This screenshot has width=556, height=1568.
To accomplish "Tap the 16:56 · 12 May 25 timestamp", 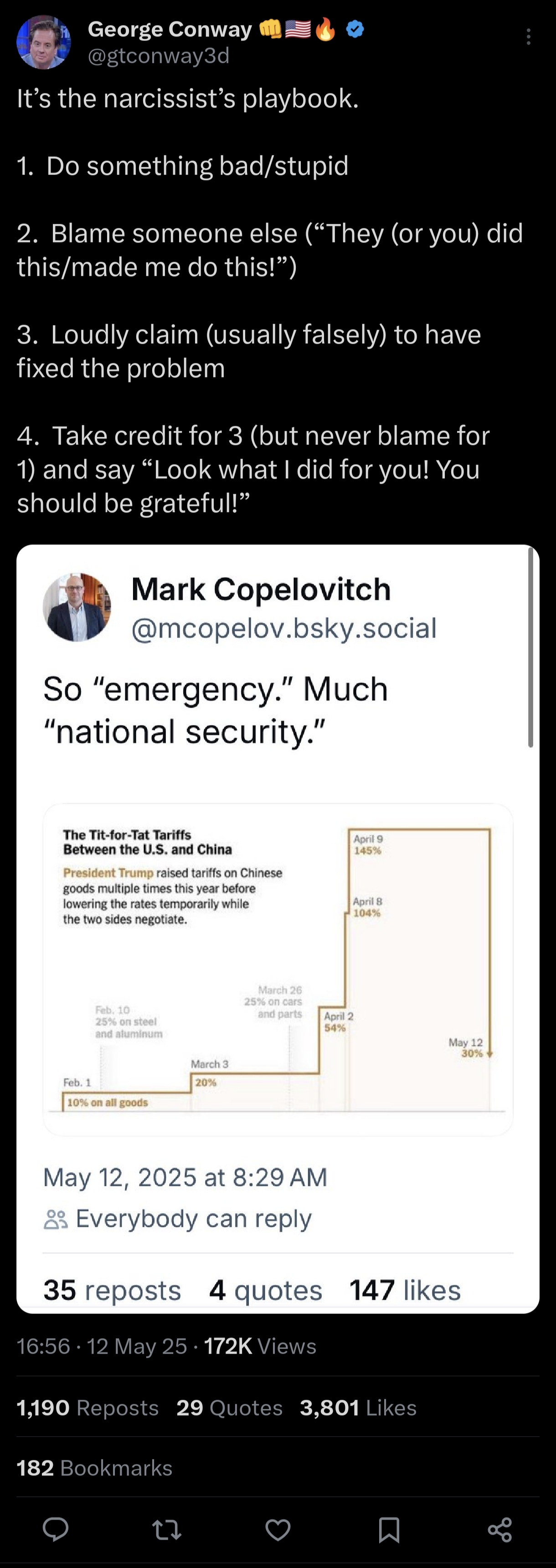I will [102, 1346].
